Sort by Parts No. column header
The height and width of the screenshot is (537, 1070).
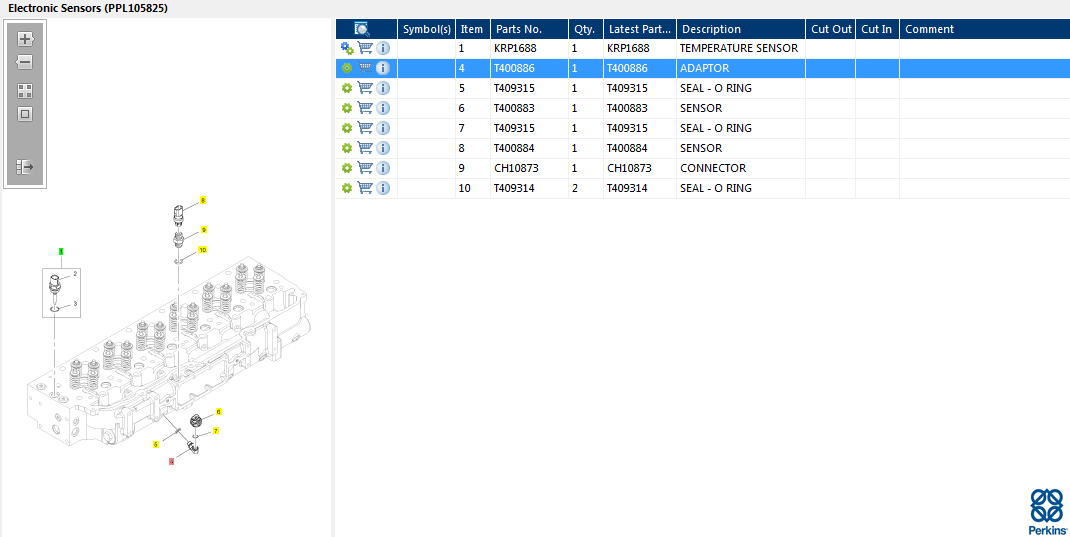[x=529, y=29]
